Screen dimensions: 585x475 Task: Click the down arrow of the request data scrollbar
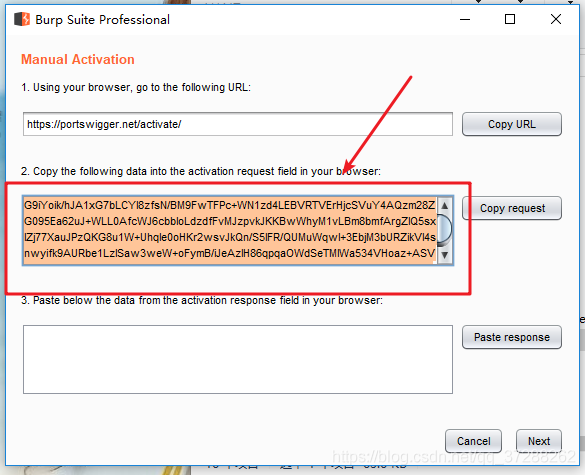pyautogui.click(x=445, y=255)
